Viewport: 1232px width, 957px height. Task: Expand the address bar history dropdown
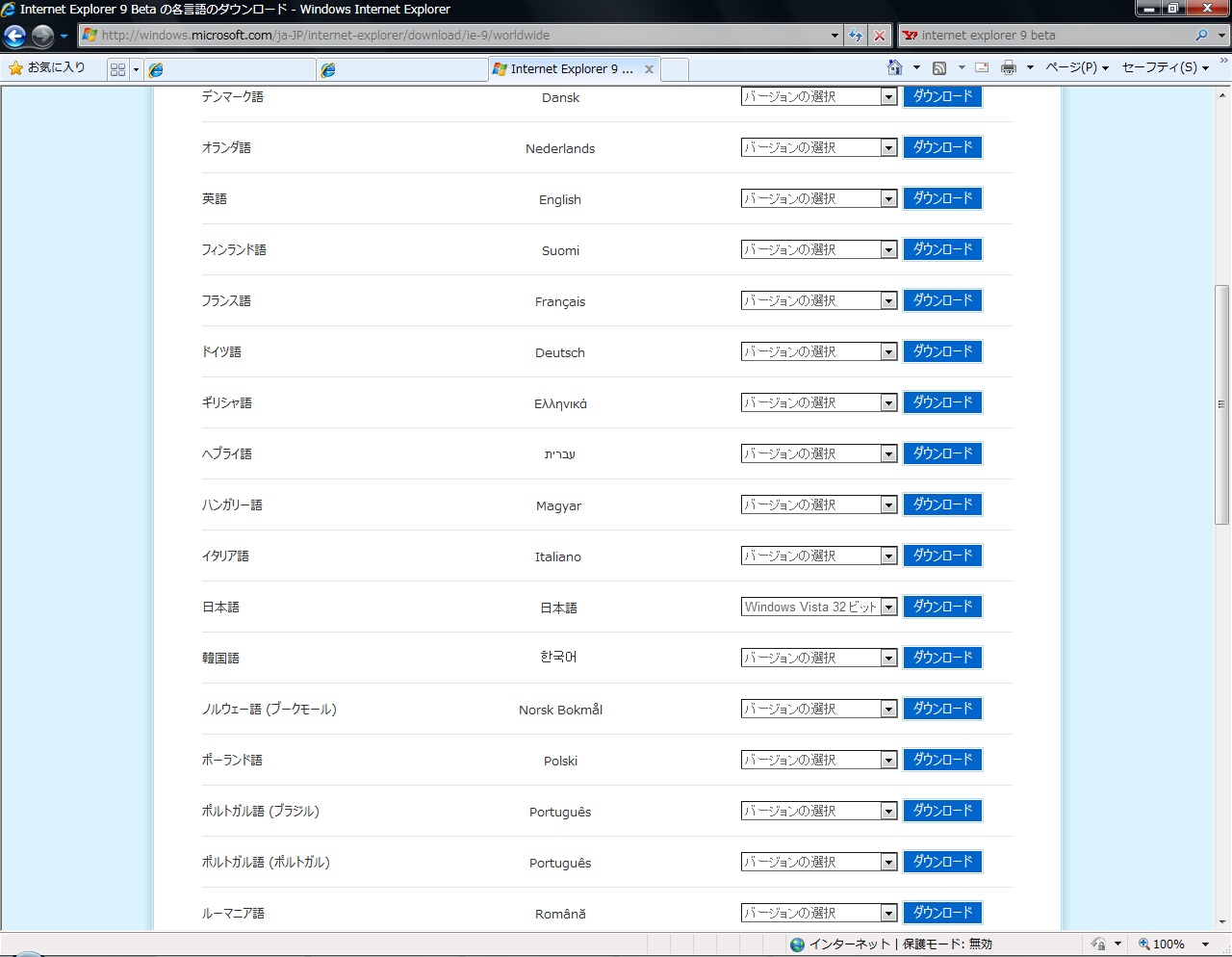tap(834, 36)
